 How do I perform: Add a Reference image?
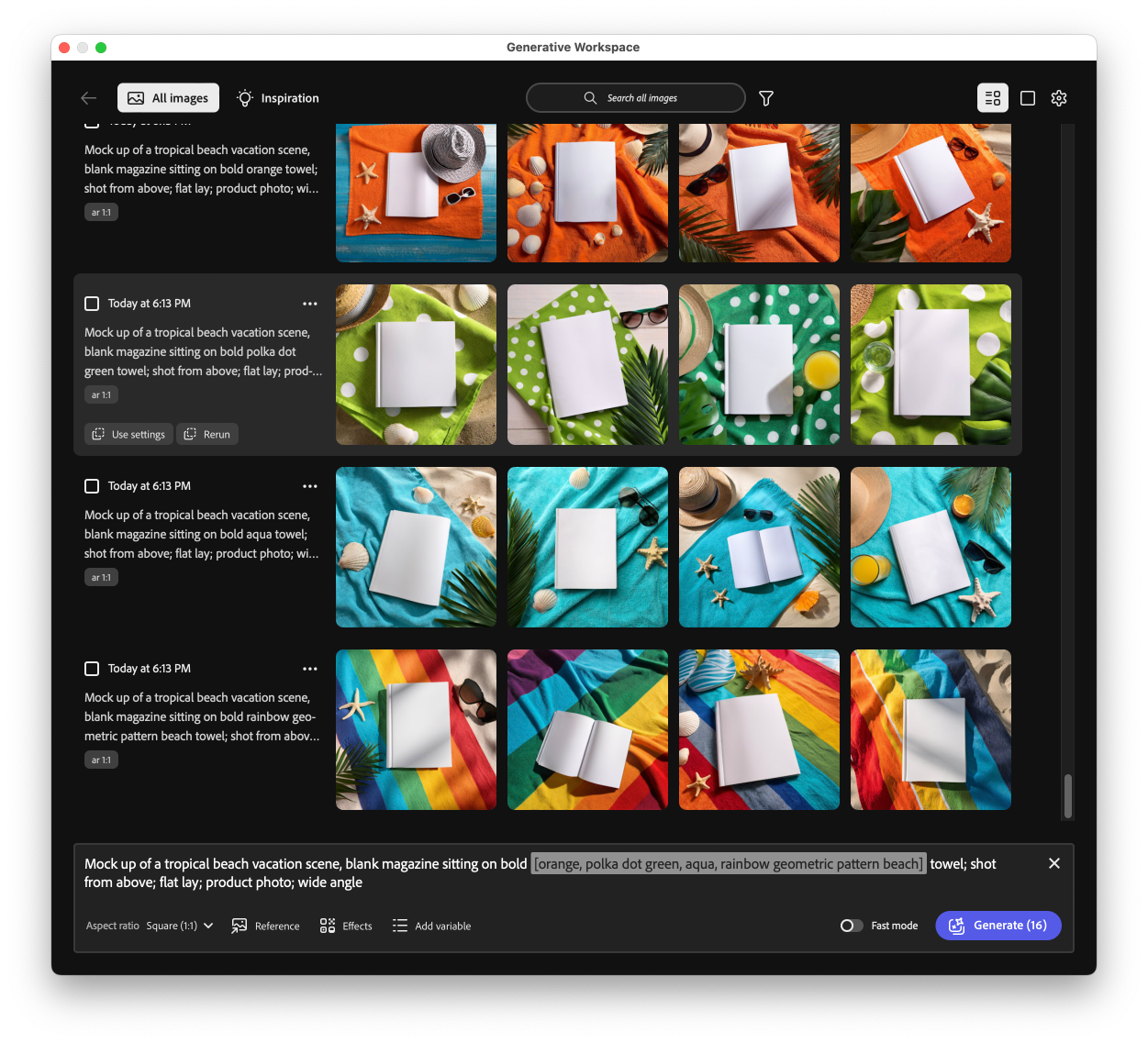pyautogui.click(x=265, y=926)
